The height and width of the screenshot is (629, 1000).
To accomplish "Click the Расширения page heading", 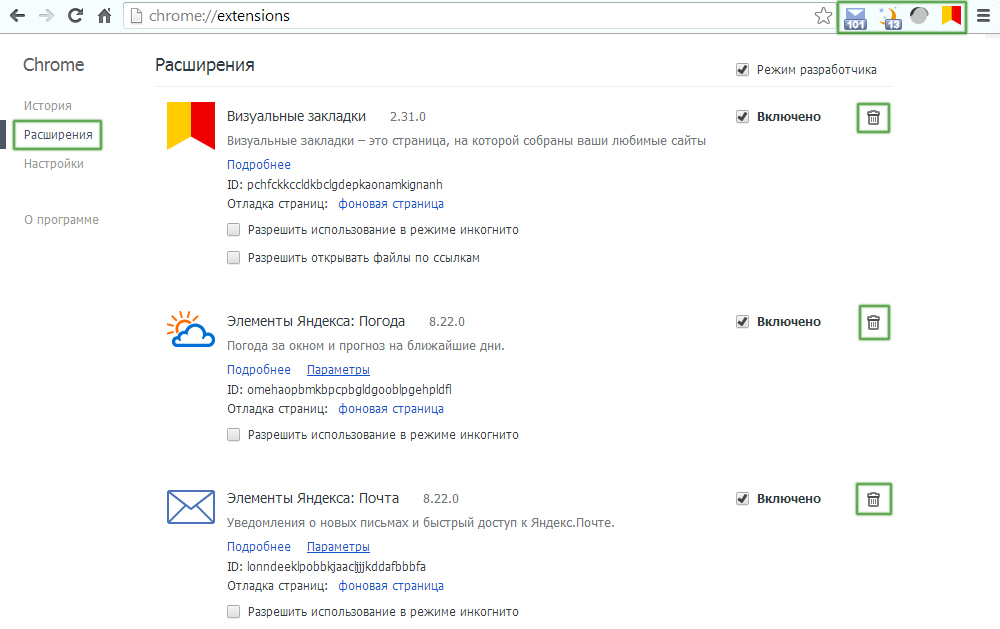I will coord(205,65).
